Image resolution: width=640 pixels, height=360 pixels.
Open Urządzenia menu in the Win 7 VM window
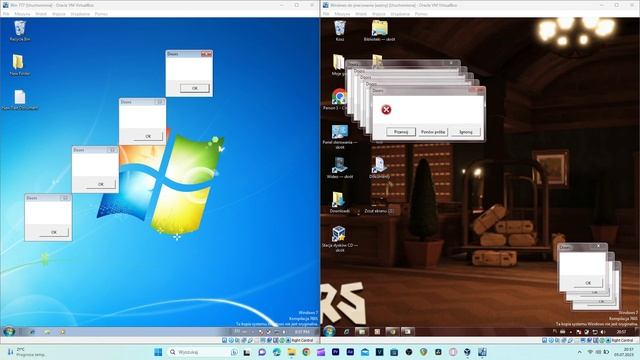(80, 13)
